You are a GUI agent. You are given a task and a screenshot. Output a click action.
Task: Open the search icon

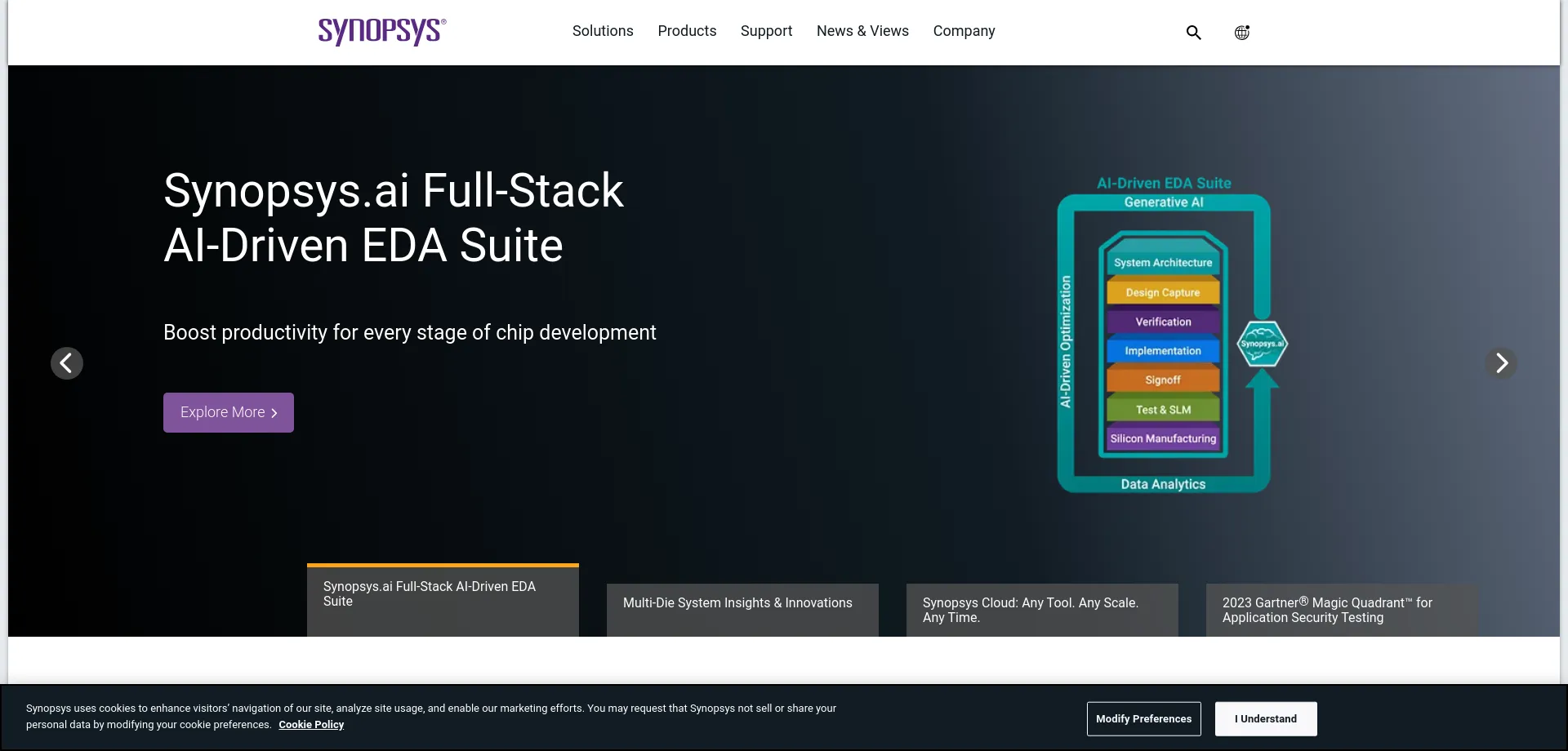coord(1193,33)
